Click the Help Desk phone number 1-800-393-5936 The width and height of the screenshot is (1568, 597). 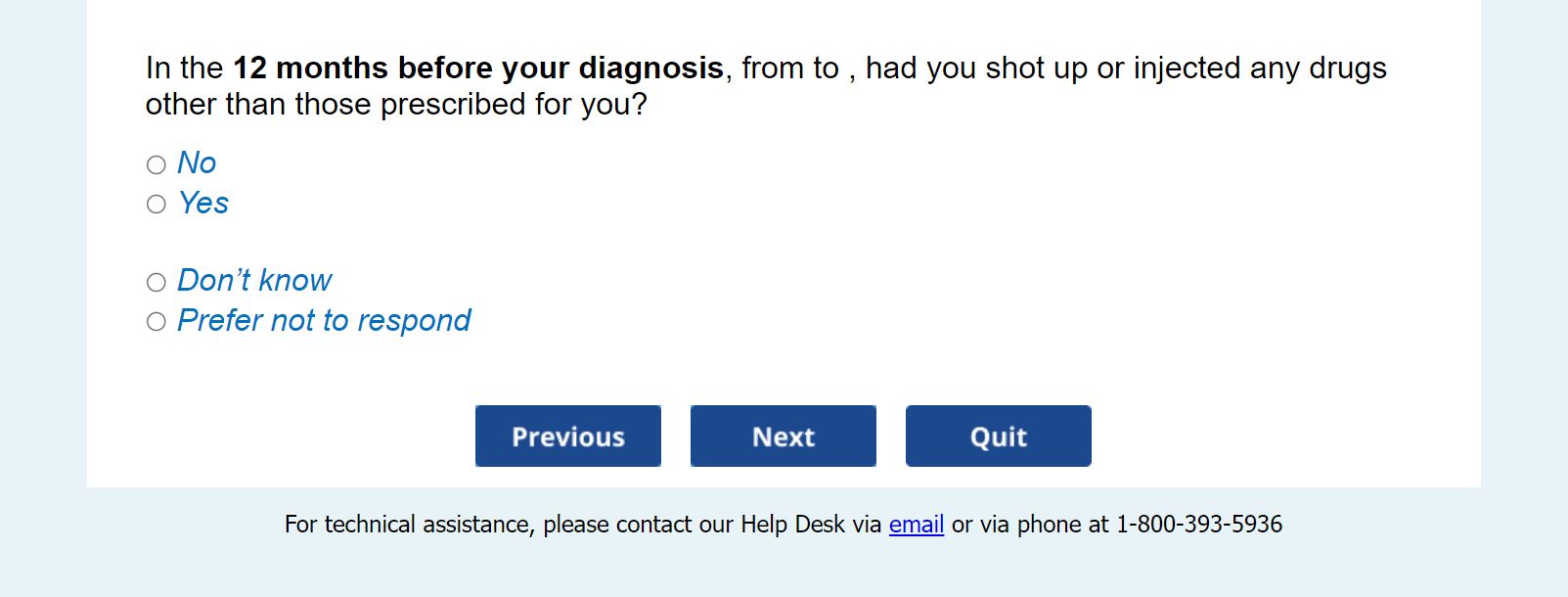1198,525
